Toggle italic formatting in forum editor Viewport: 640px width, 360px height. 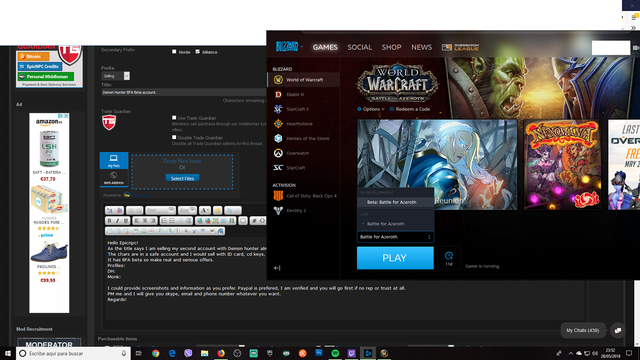[x=118, y=221]
